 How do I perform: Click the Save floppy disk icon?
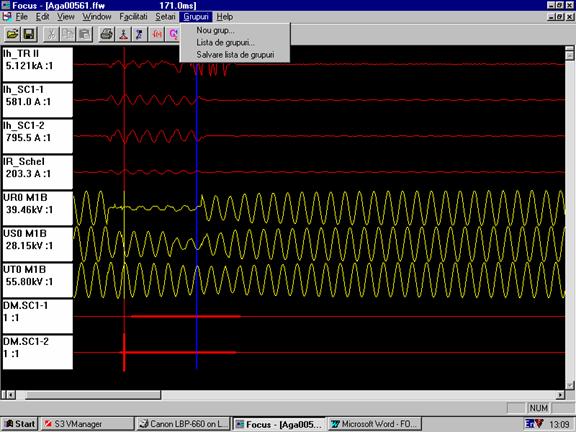coord(29,35)
